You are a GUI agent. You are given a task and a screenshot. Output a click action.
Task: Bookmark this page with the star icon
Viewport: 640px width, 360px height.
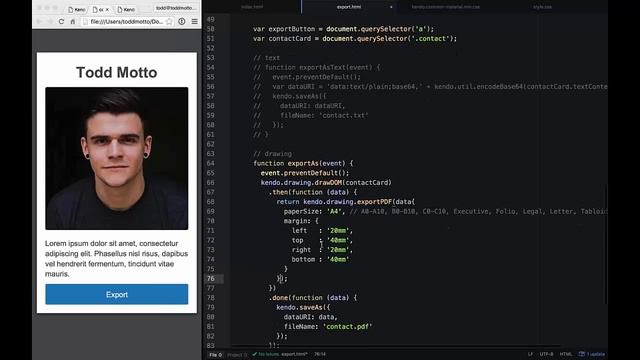pos(169,22)
